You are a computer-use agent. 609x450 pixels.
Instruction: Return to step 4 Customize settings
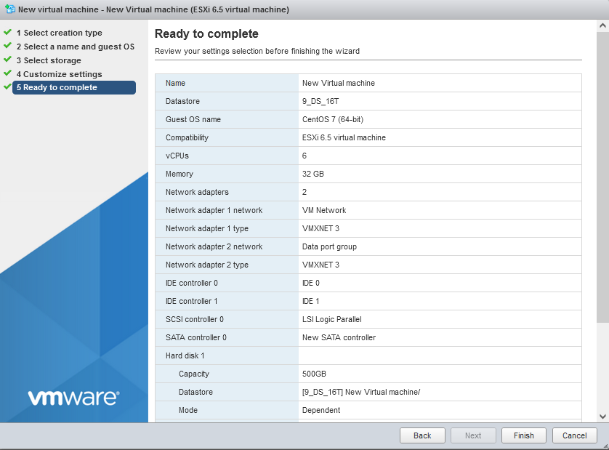click(58, 74)
